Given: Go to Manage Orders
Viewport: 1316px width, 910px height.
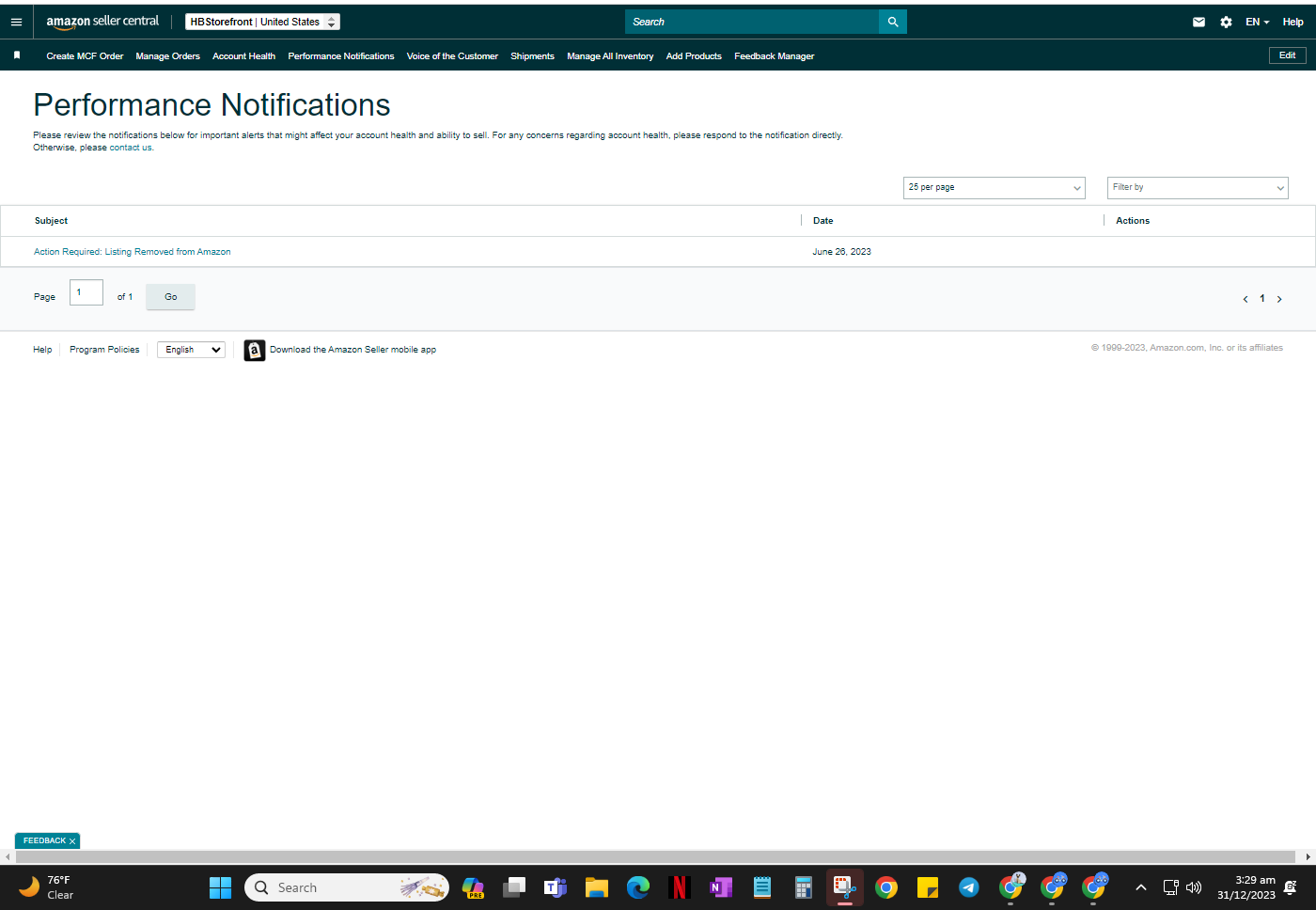Looking at the screenshot, I should [167, 56].
